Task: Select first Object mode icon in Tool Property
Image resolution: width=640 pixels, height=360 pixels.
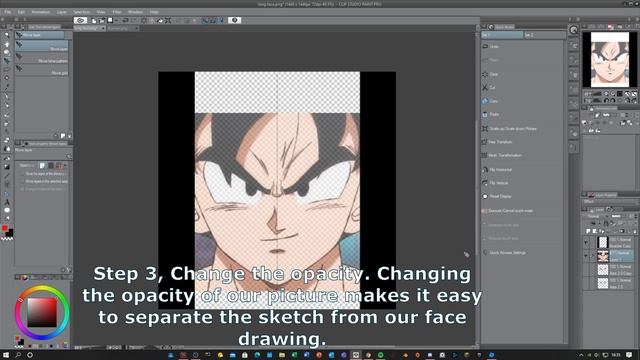Action: coord(42,165)
